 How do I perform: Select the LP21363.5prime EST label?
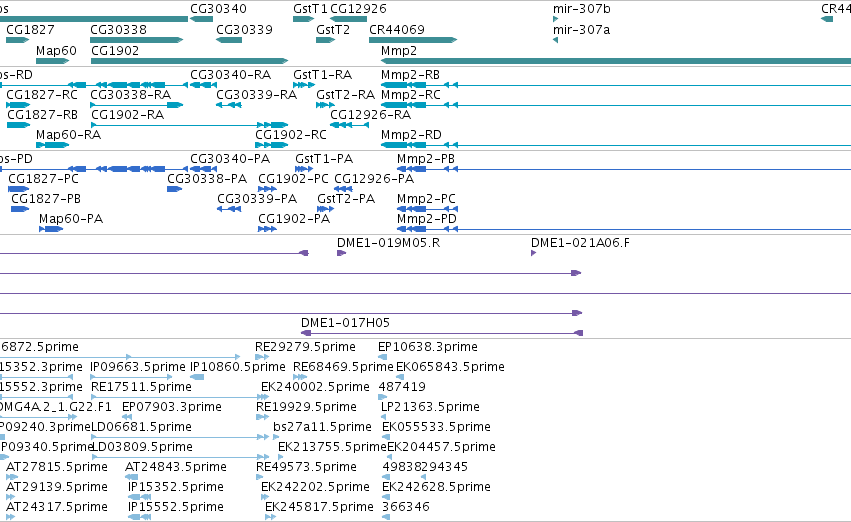point(430,407)
